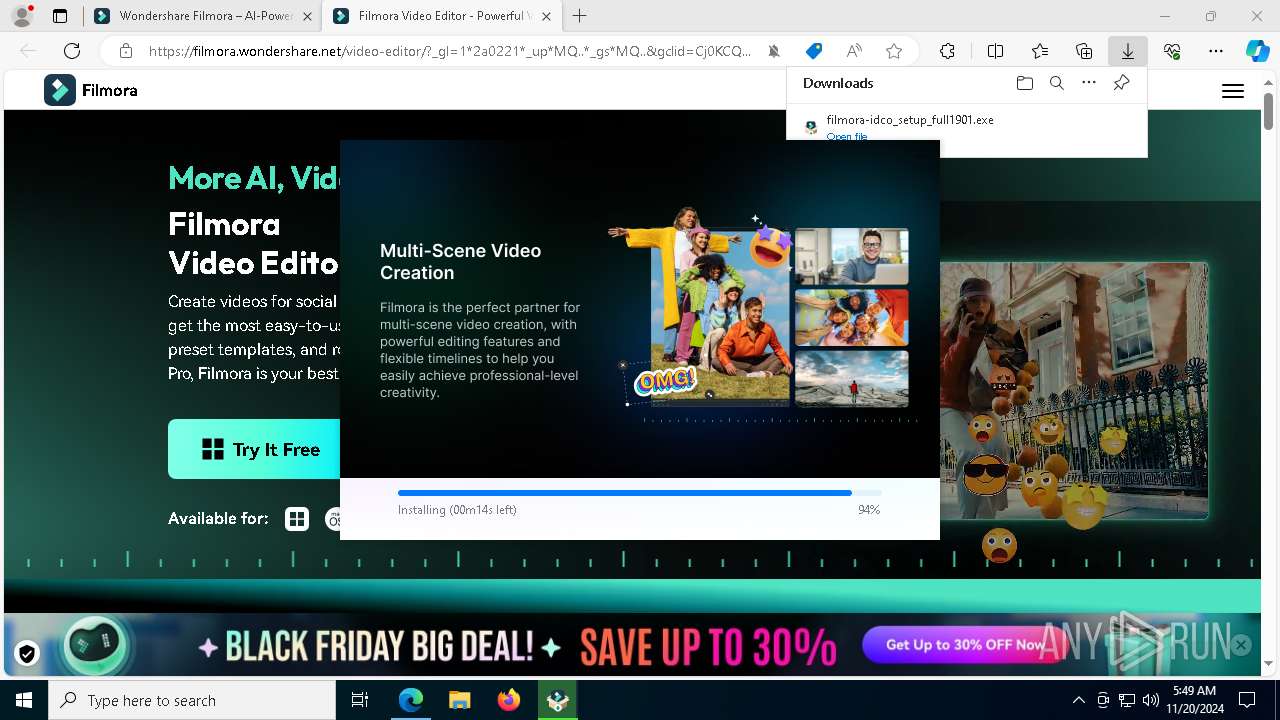Image resolution: width=1280 pixels, height=720 pixels.
Task: Close the Filmora Video Editor tab
Action: [x=544, y=16]
